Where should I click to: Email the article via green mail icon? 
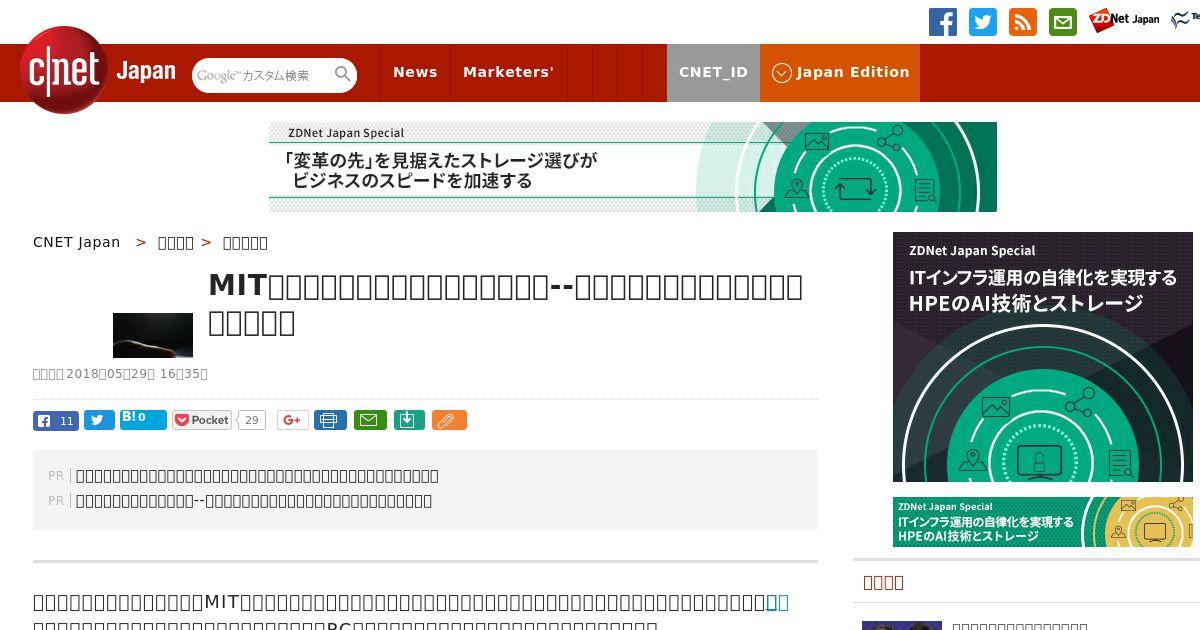point(369,420)
